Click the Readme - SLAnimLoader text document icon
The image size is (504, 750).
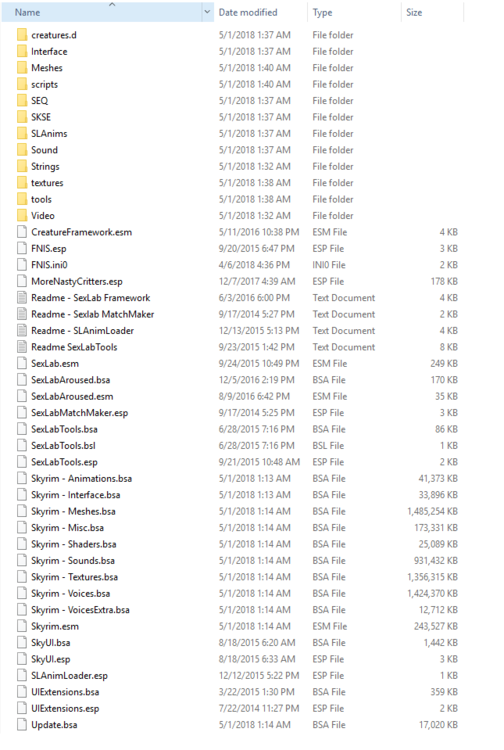22,331
